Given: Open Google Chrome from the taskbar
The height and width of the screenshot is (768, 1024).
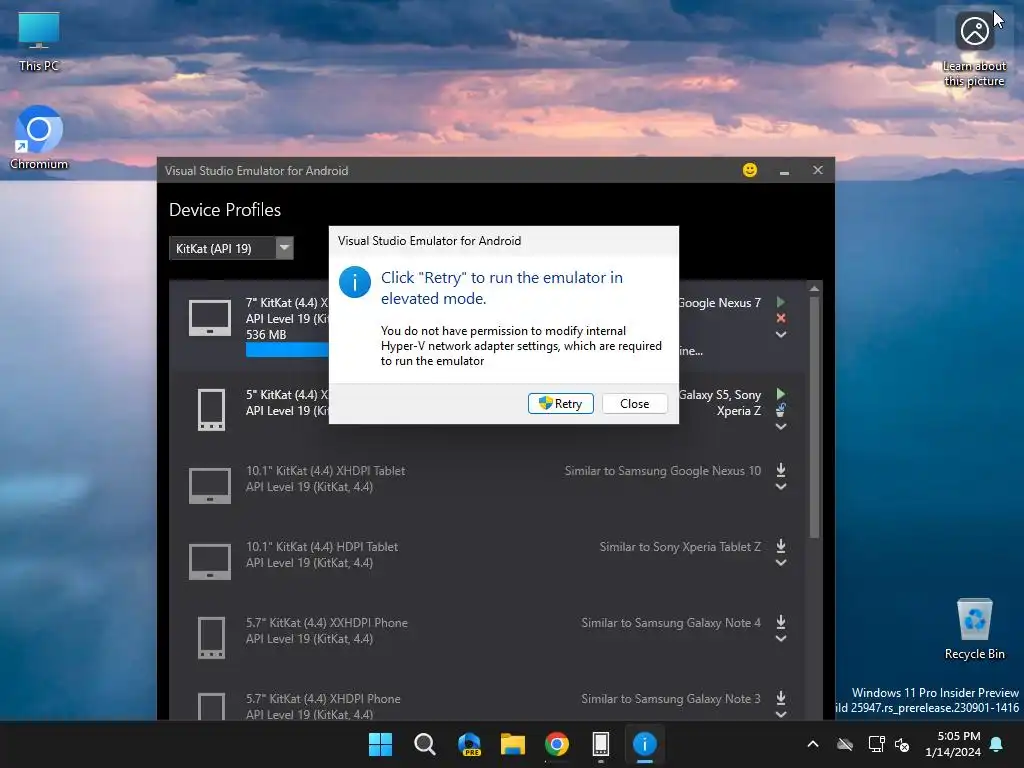Looking at the screenshot, I should [x=556, y=744].
